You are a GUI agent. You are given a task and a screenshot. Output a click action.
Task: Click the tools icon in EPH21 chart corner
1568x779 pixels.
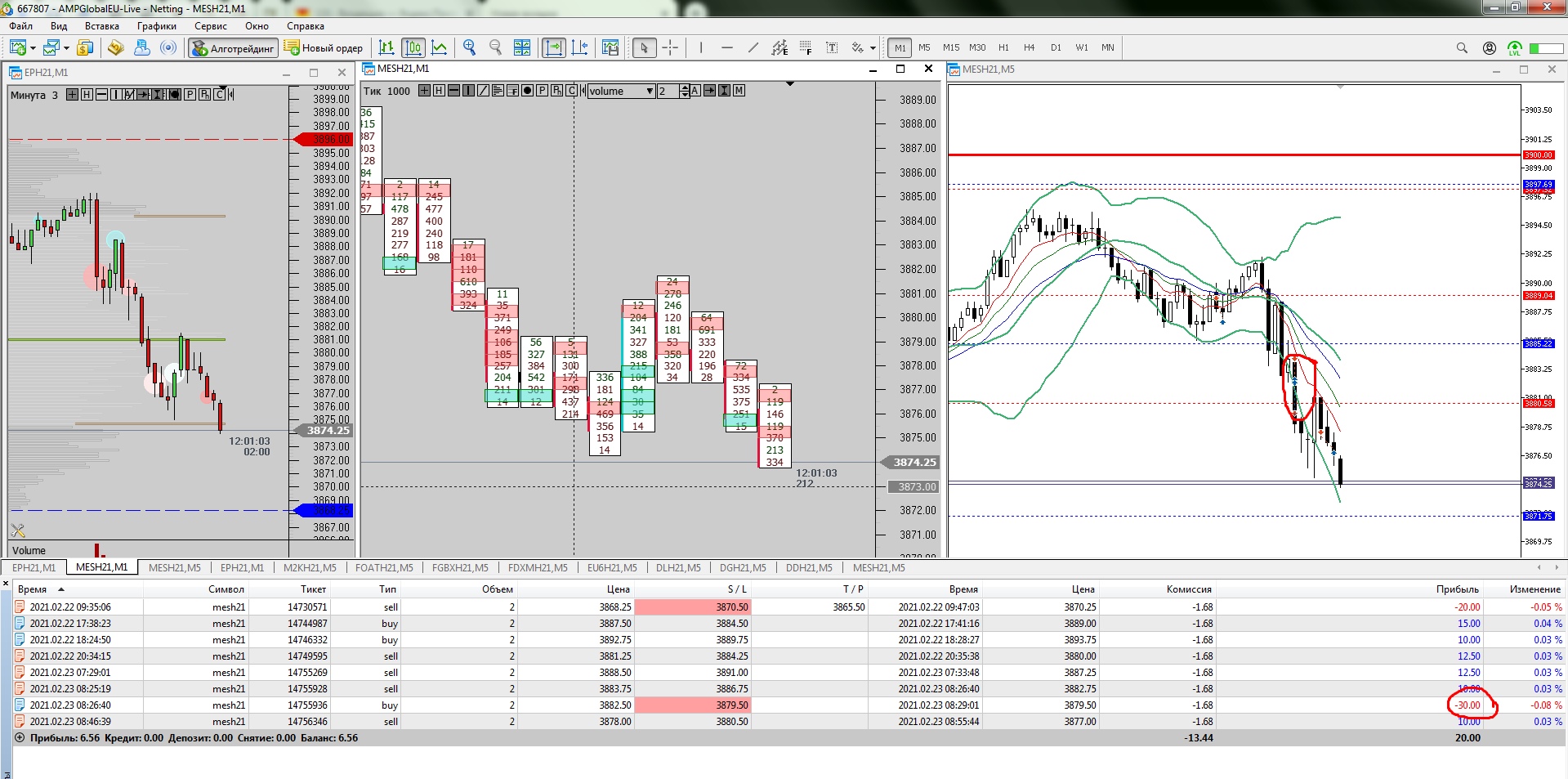tap(18, 531)
